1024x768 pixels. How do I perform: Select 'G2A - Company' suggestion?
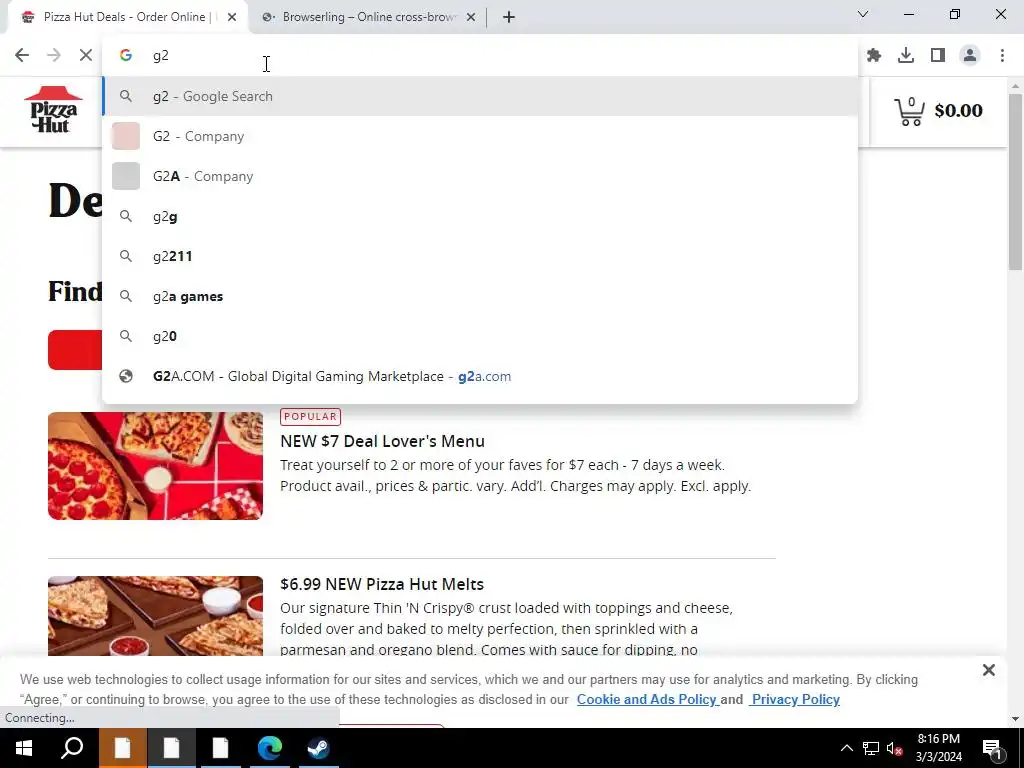coord(480,176)
